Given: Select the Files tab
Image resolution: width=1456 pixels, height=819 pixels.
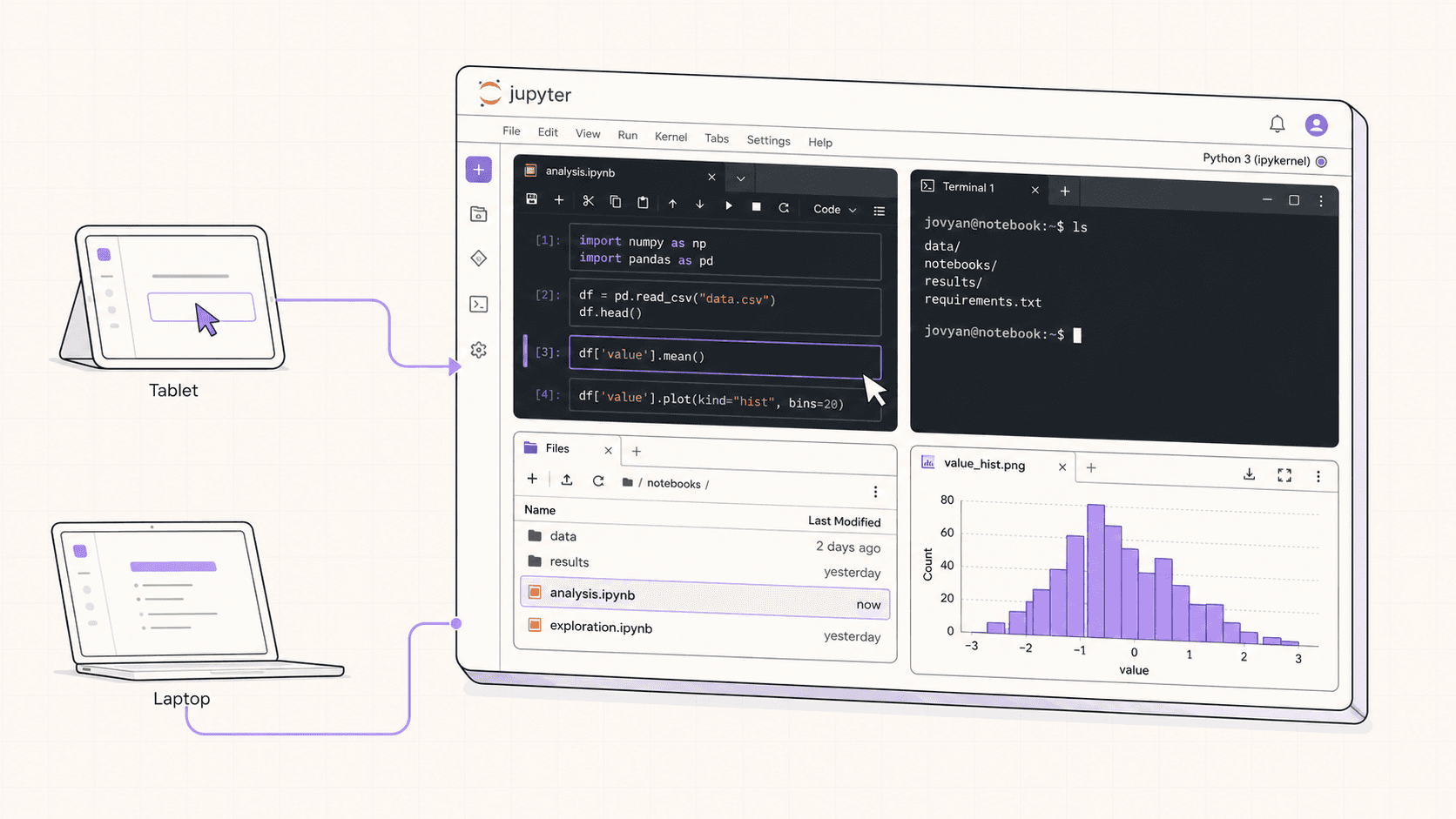Looking at the screenshot, I should (x=567, y=448).
